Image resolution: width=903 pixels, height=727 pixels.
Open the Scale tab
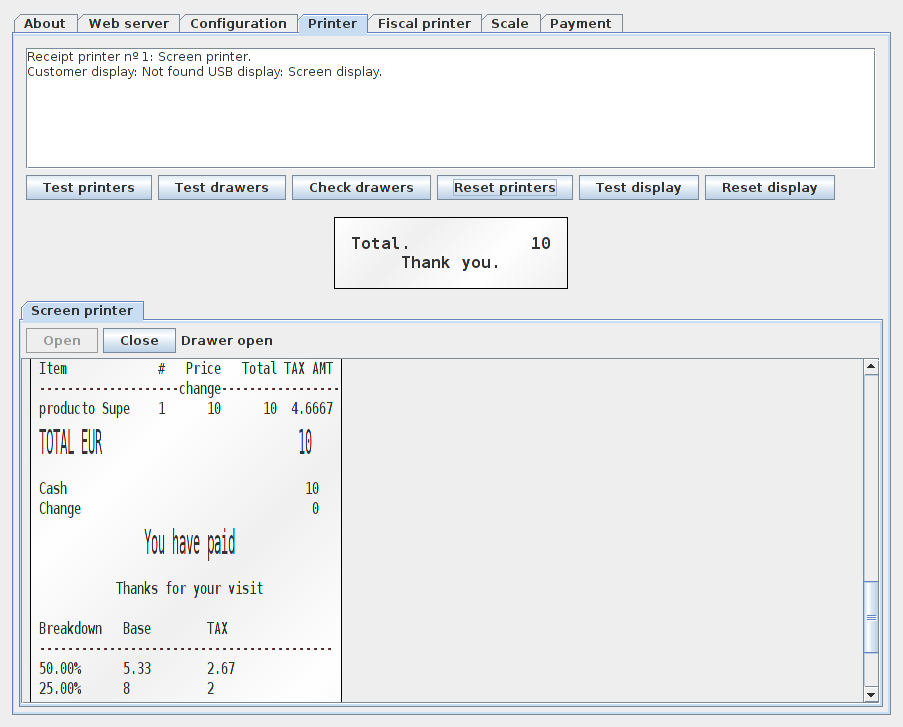tap(510, 24)
